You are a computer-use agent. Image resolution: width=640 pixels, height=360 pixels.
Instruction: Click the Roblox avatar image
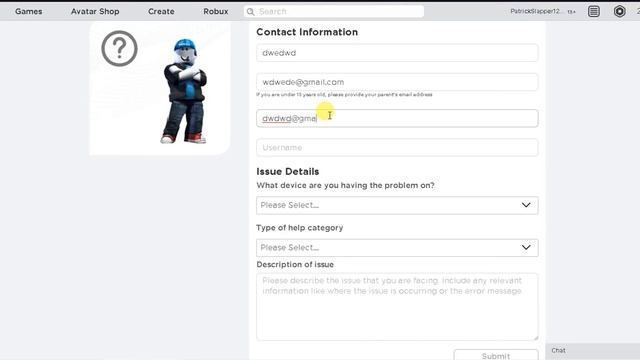point(185,91)
